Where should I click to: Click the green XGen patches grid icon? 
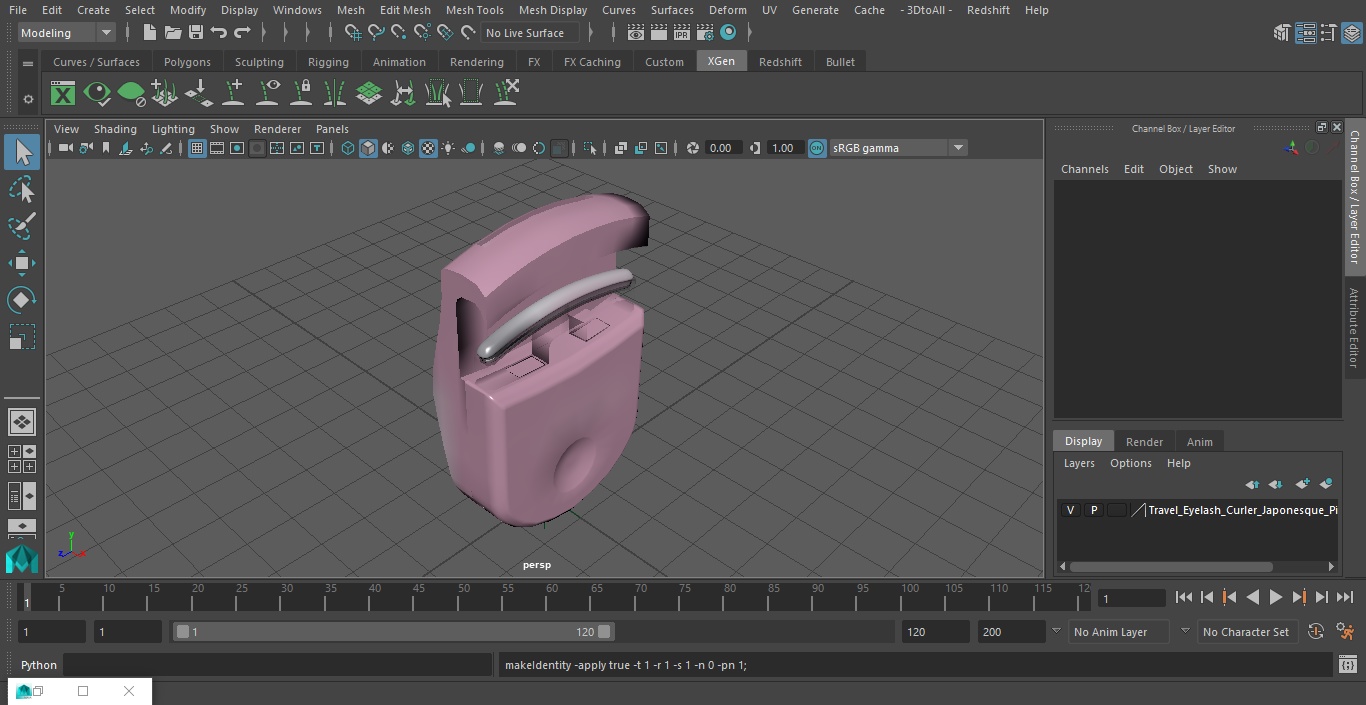coord(369,94)
